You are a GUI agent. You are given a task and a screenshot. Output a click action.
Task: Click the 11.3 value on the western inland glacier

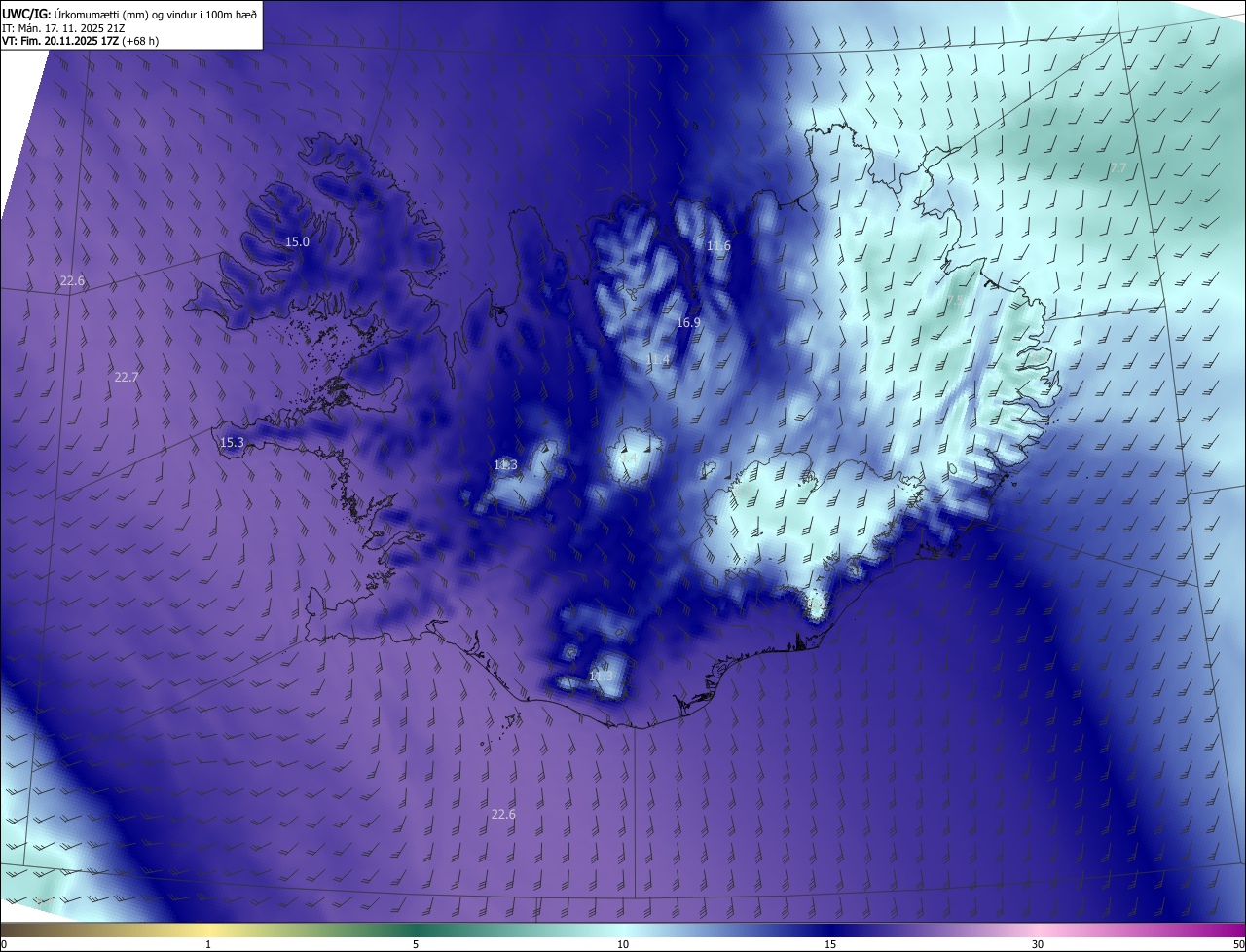(x=505, y=465)
